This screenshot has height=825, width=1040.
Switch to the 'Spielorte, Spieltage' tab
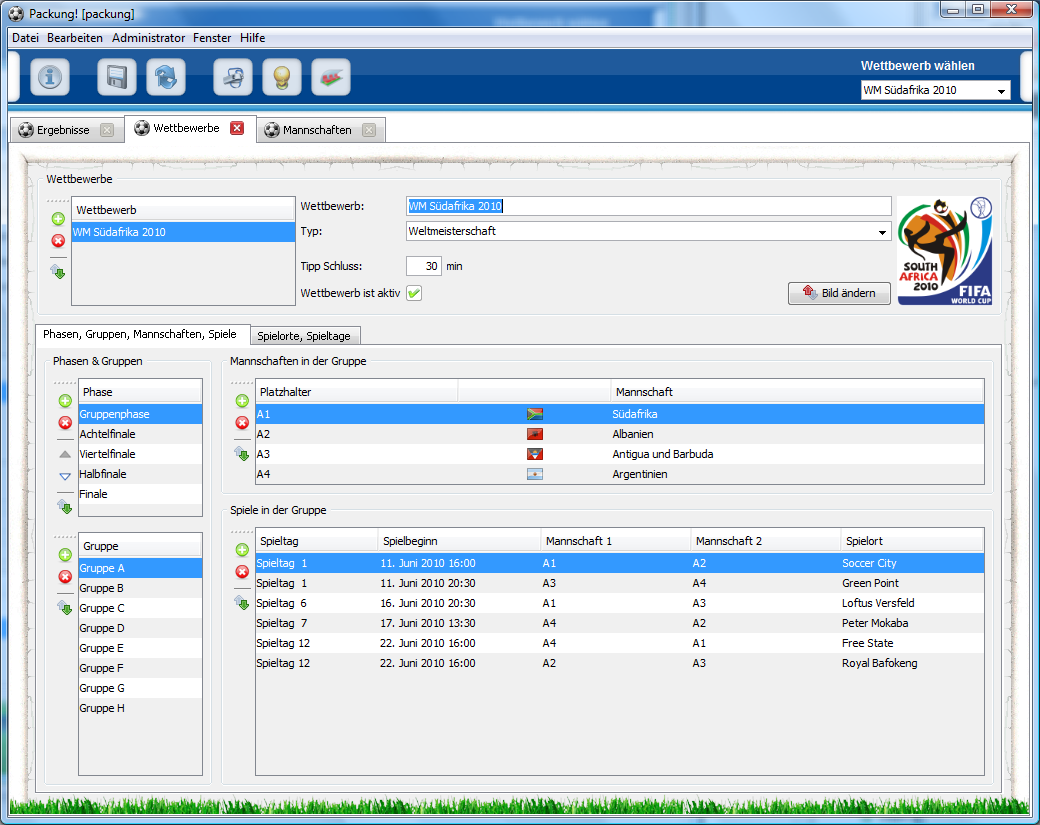coord(305,336)
